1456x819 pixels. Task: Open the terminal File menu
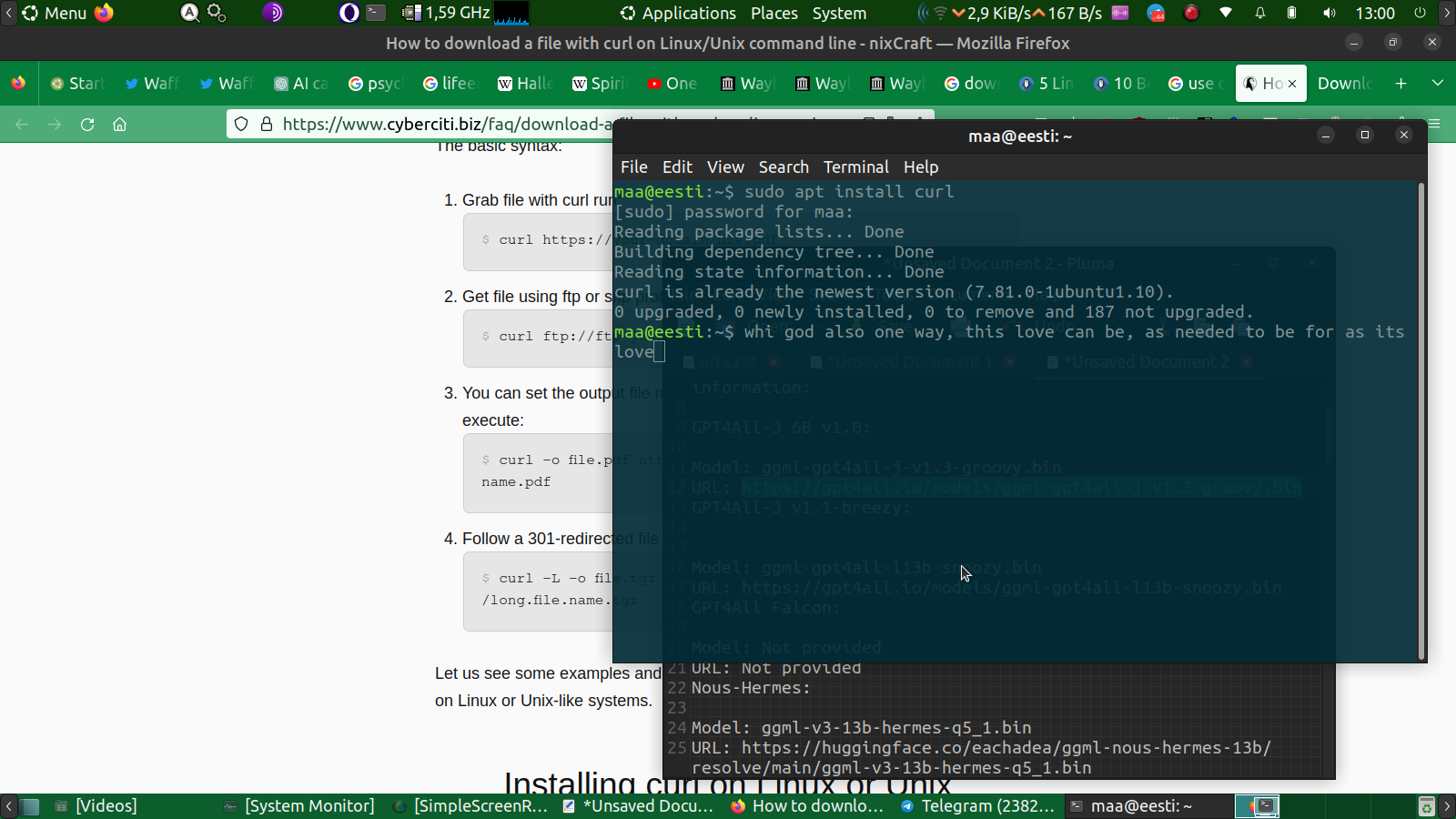click(634, 167)
